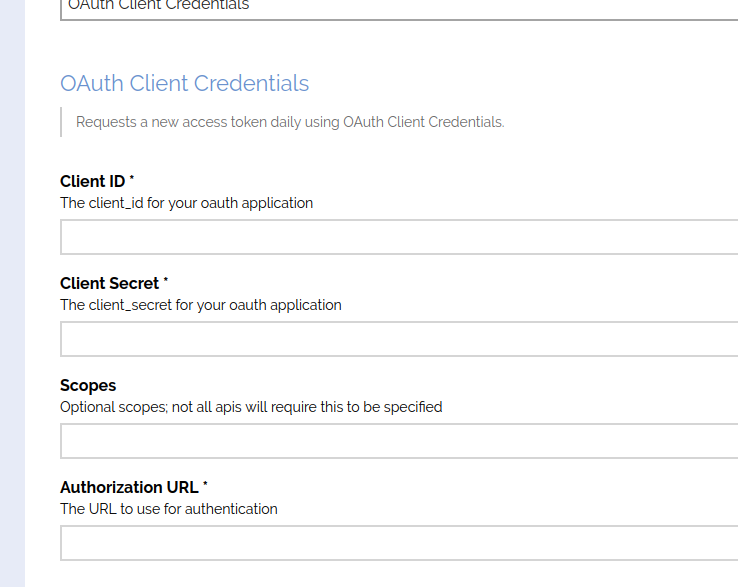Click the Scopes label
This screenshot has height=587, width=738.
point(88,386)
